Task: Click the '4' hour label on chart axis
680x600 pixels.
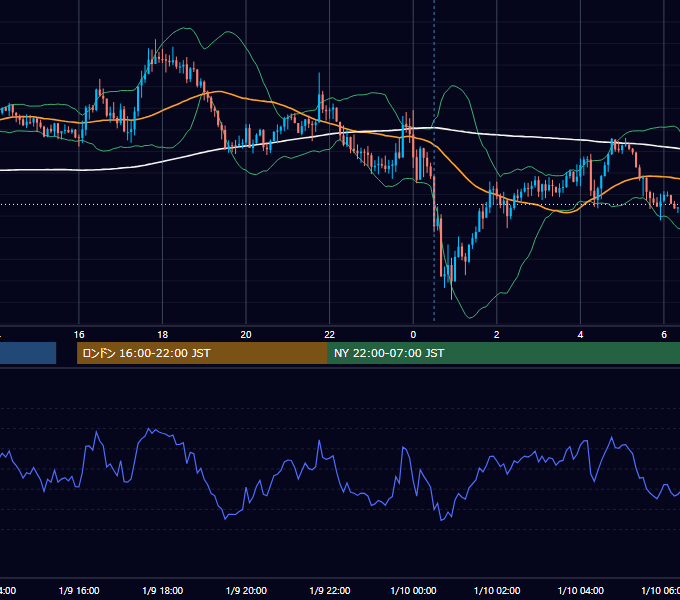Action: [580, 335]
